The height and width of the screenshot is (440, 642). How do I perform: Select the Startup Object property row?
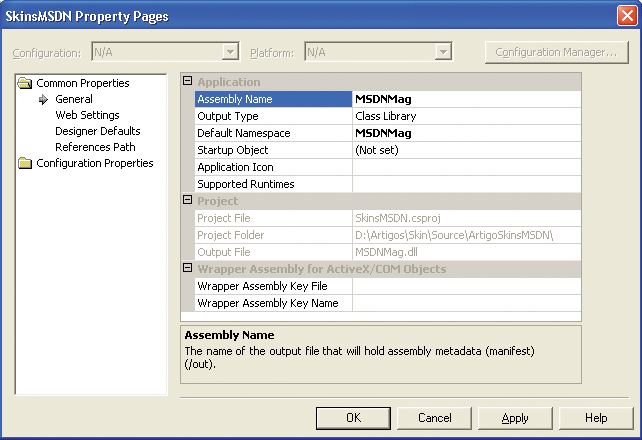point(272,150)
